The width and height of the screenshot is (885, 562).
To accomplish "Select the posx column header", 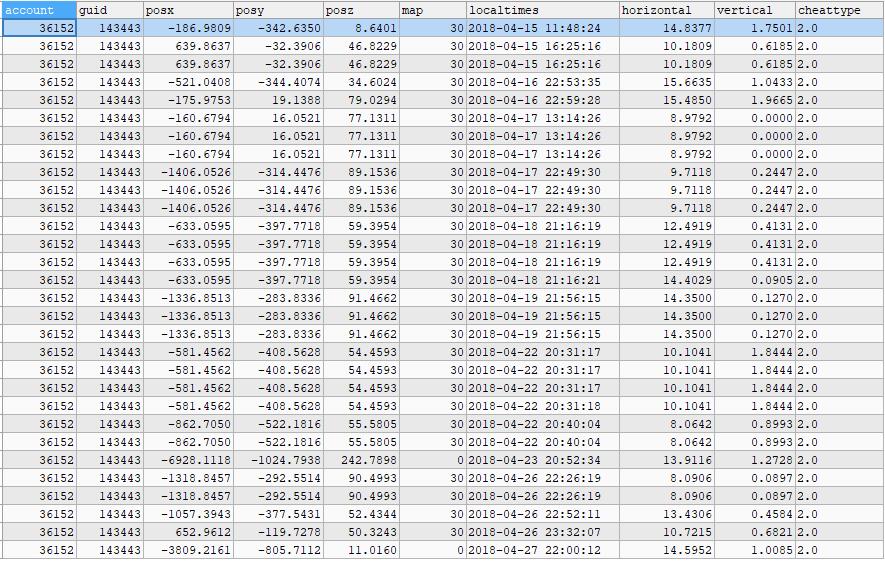I will coord(188,10).
